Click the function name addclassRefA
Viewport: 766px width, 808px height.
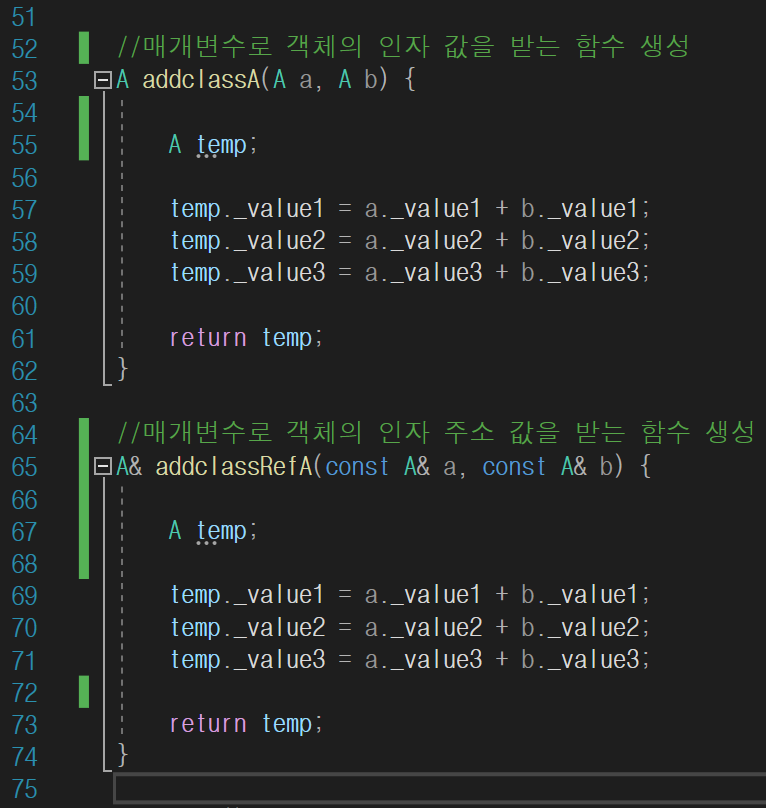(234, 466)
